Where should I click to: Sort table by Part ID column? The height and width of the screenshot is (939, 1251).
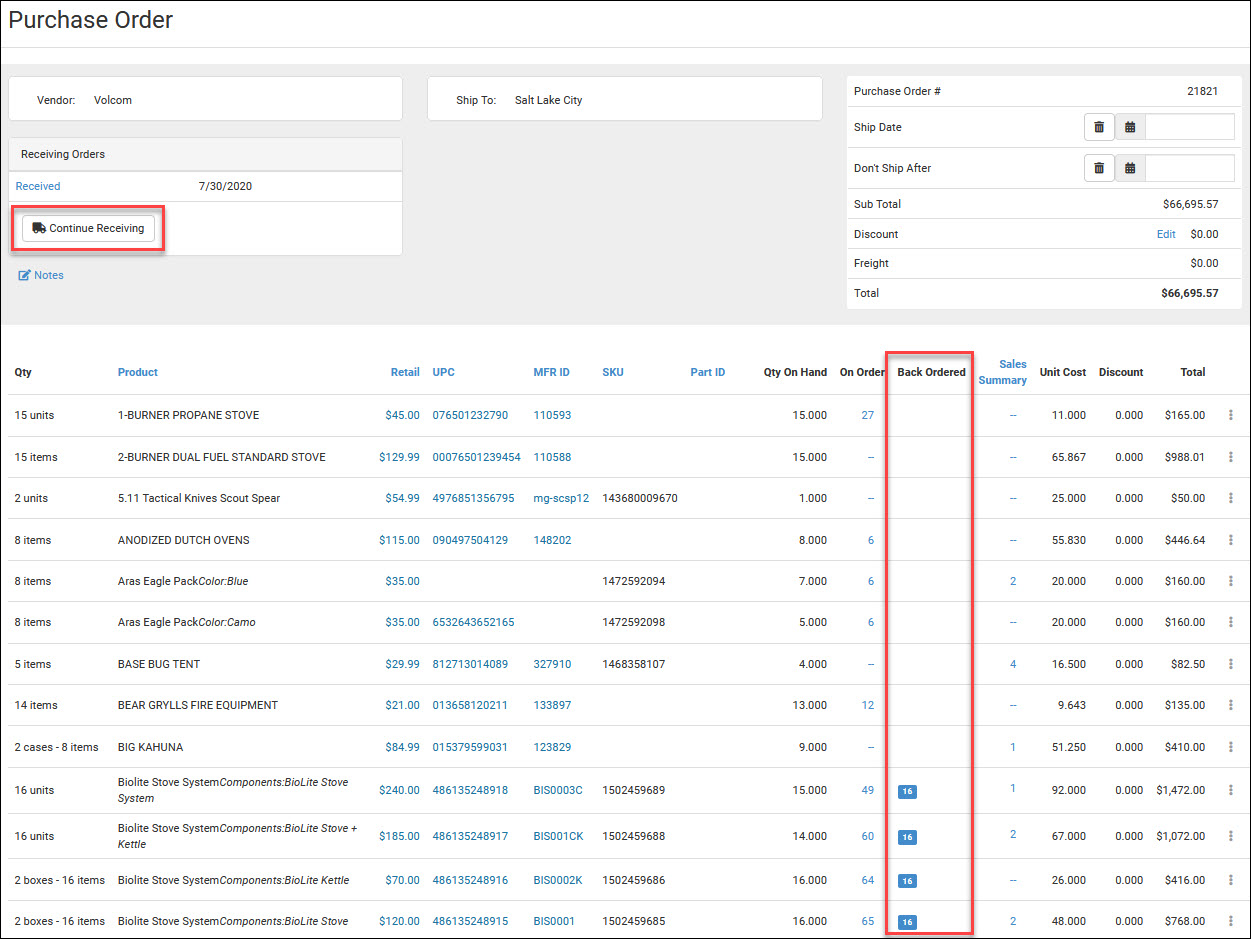(708, 372)
